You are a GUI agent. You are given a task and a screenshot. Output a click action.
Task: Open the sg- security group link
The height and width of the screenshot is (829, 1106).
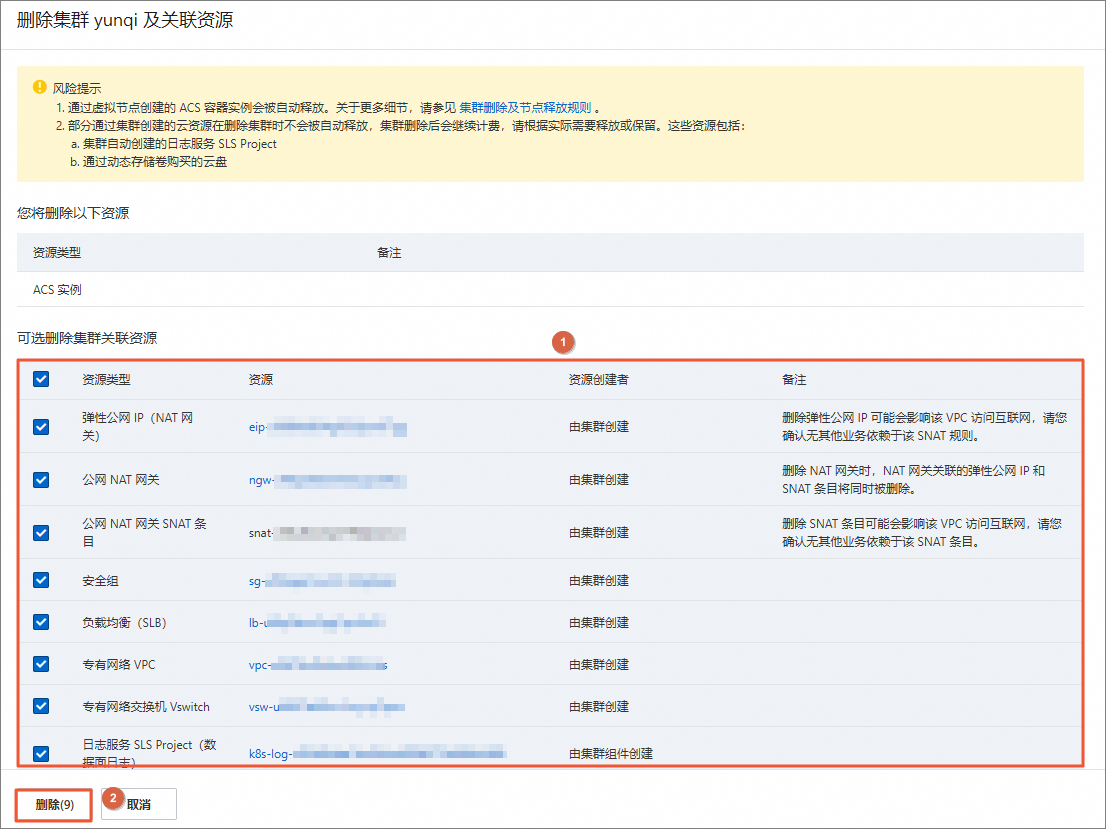(322, 581)
